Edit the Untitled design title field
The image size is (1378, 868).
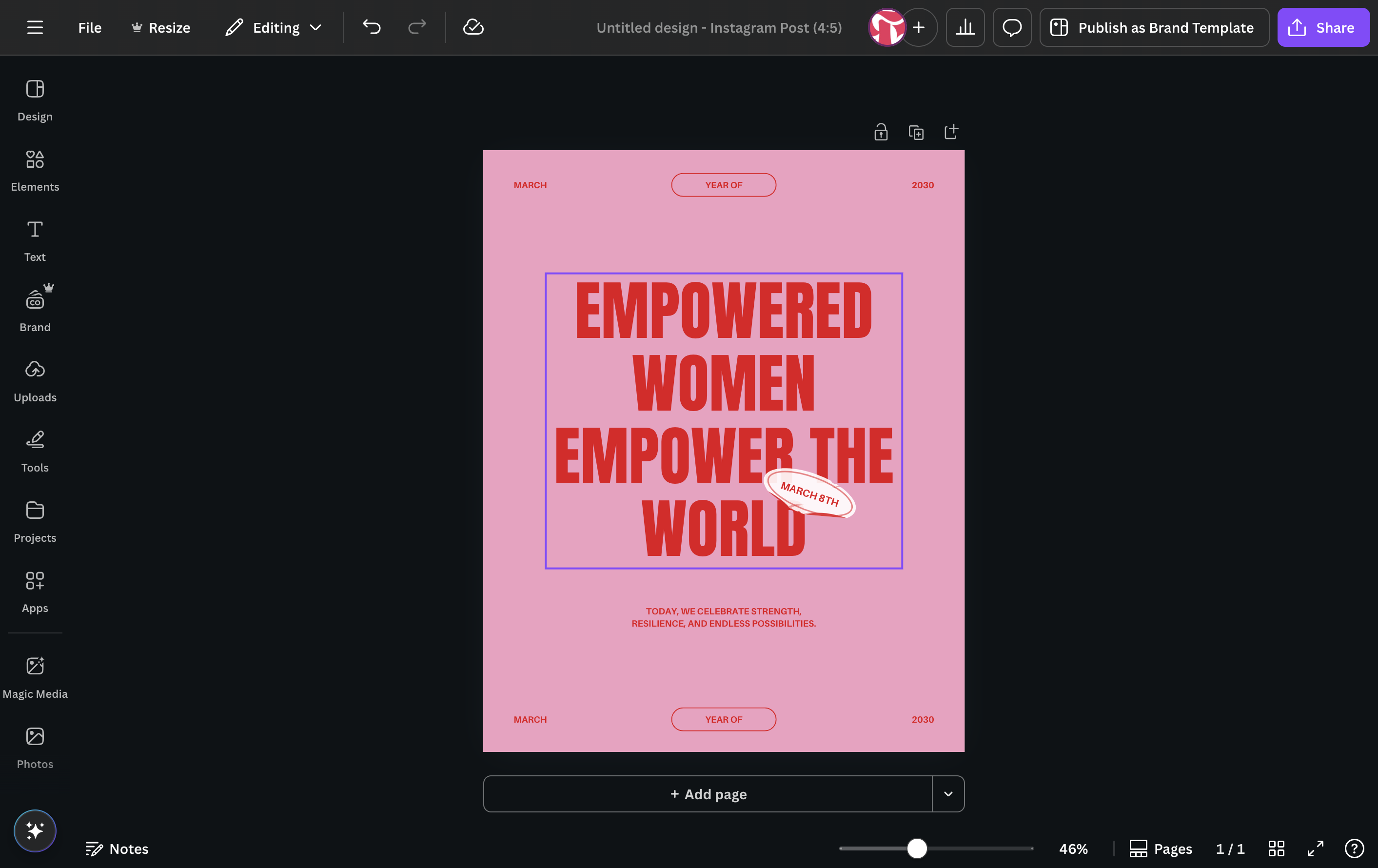[x=719, y=27]
